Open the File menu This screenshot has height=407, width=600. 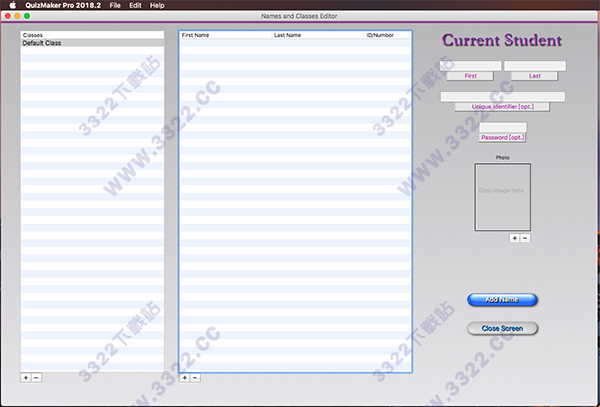point(115,5)
